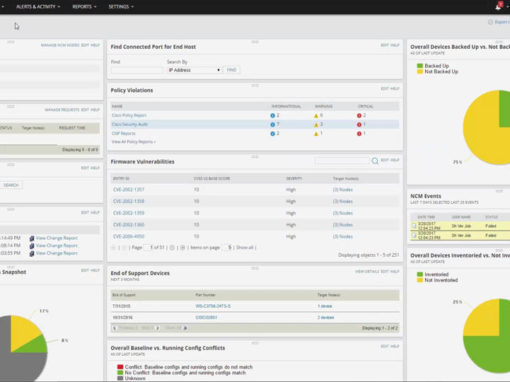The image size is (510, 382).
Task: Click the Find text input field
Action: tap(137, 70)
